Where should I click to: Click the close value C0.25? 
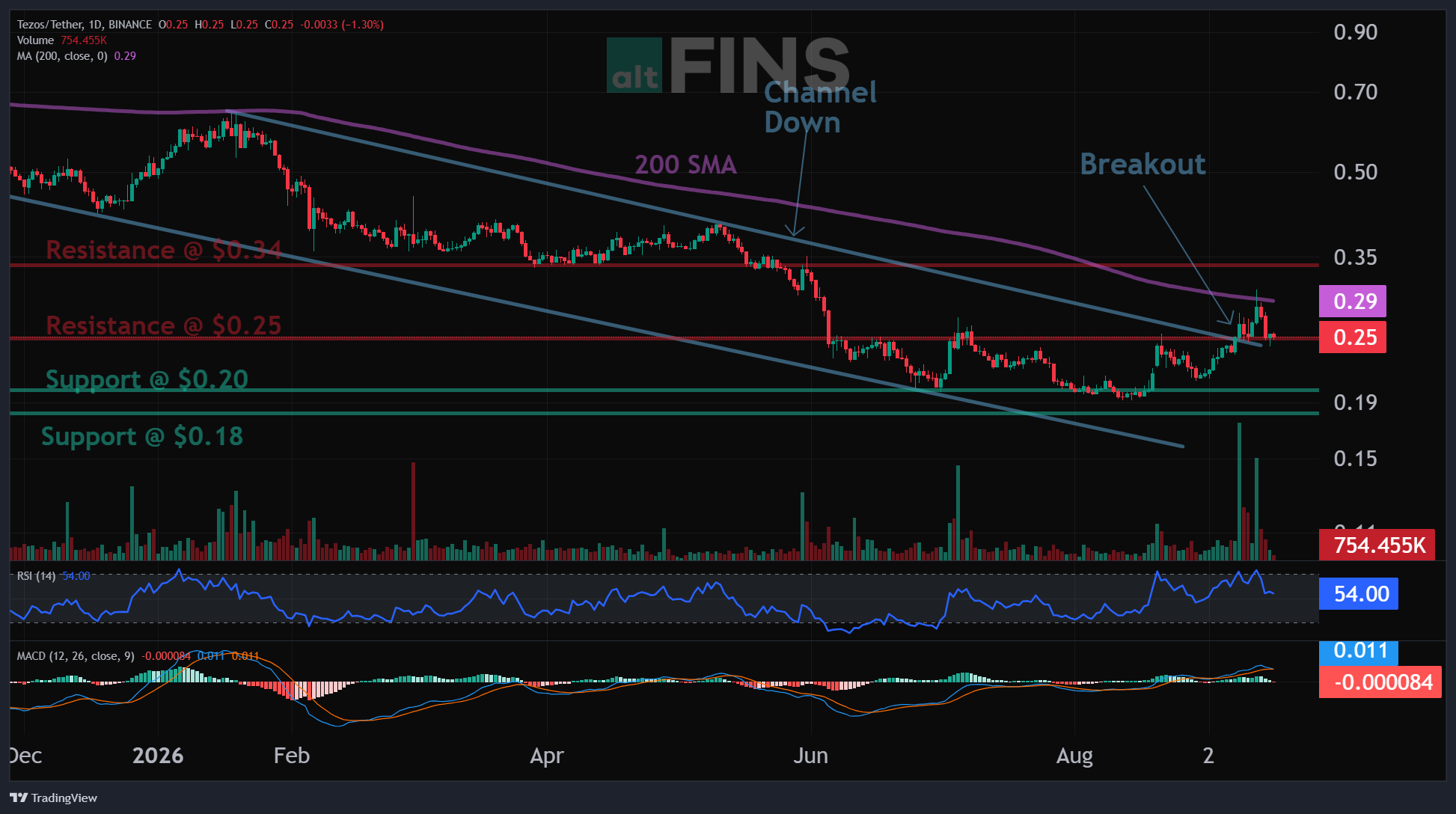279,25
